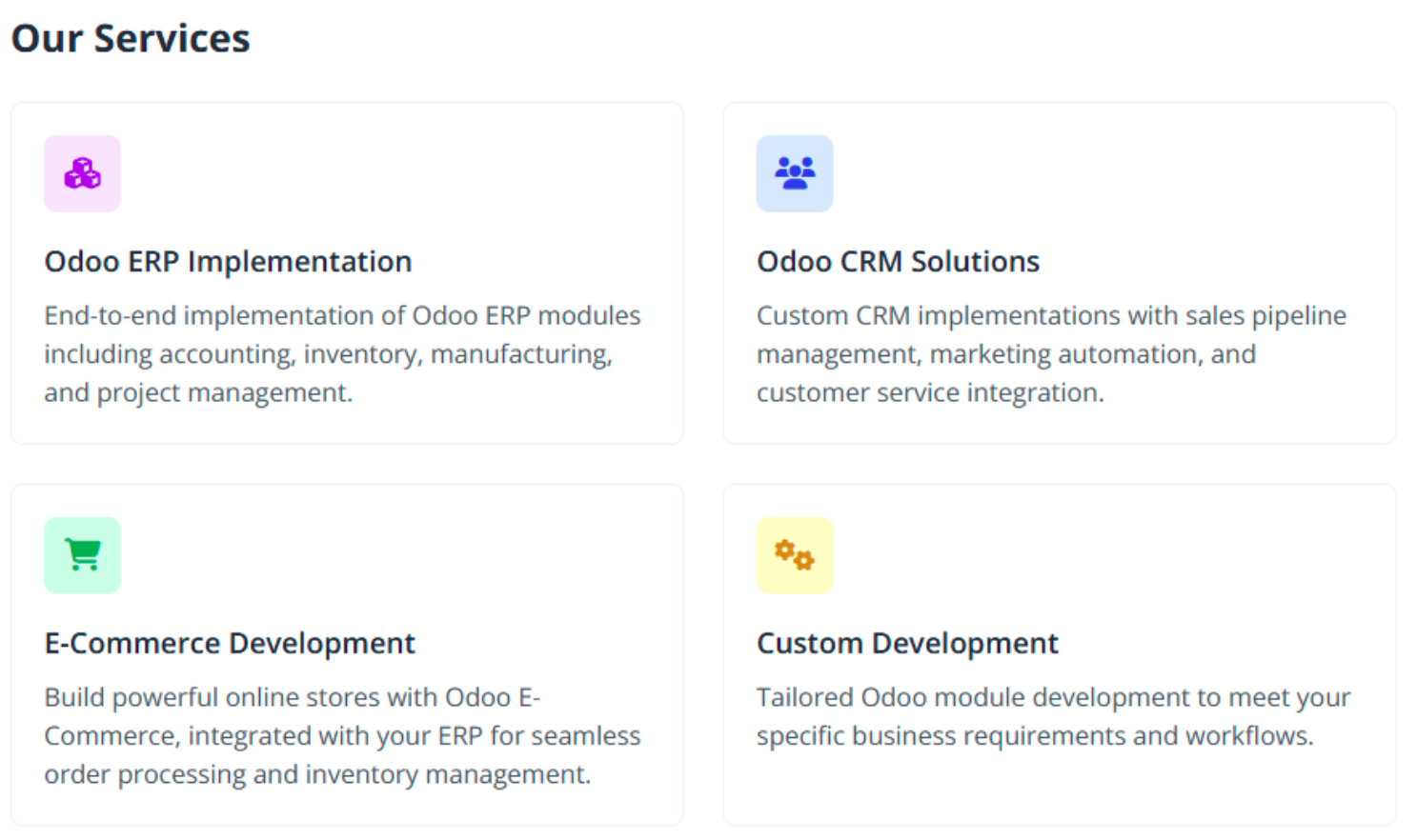
Task: Click the green shopping cart icon
Action: 83,554
